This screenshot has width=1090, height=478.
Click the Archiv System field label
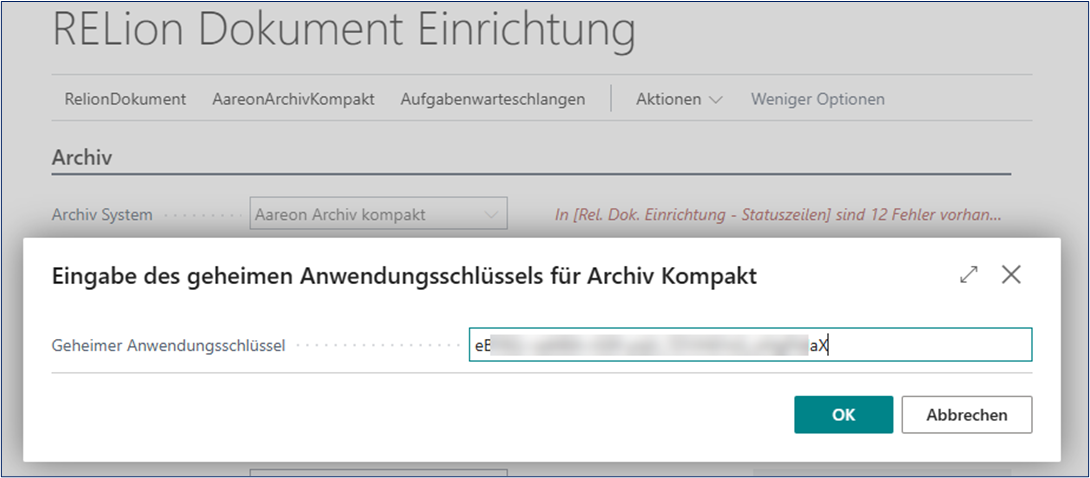click(x=102, y=215)
